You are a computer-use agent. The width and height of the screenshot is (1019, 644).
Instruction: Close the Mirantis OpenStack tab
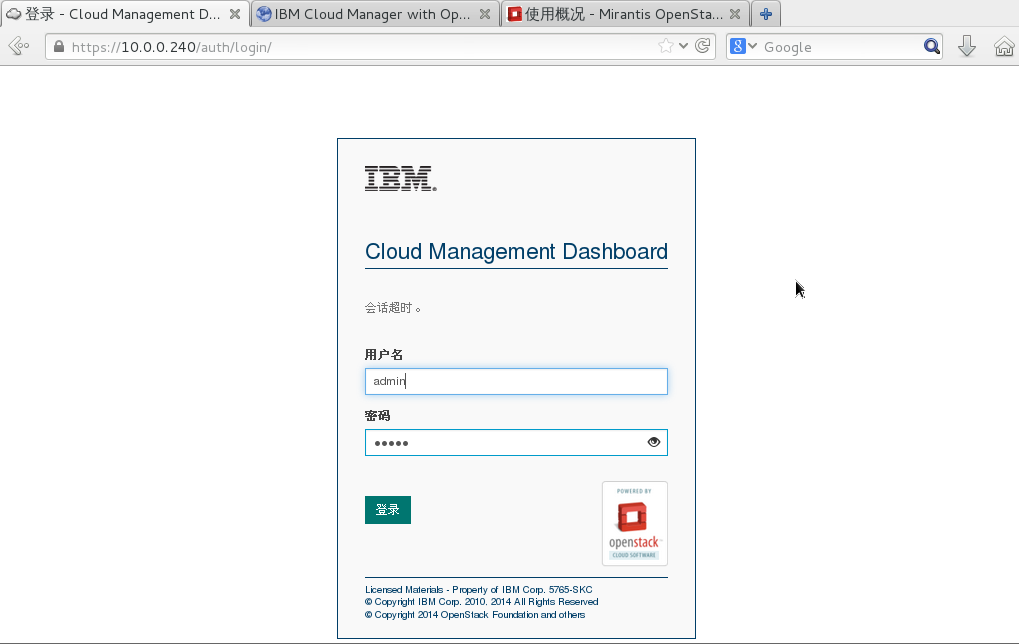tap(735, 14)
